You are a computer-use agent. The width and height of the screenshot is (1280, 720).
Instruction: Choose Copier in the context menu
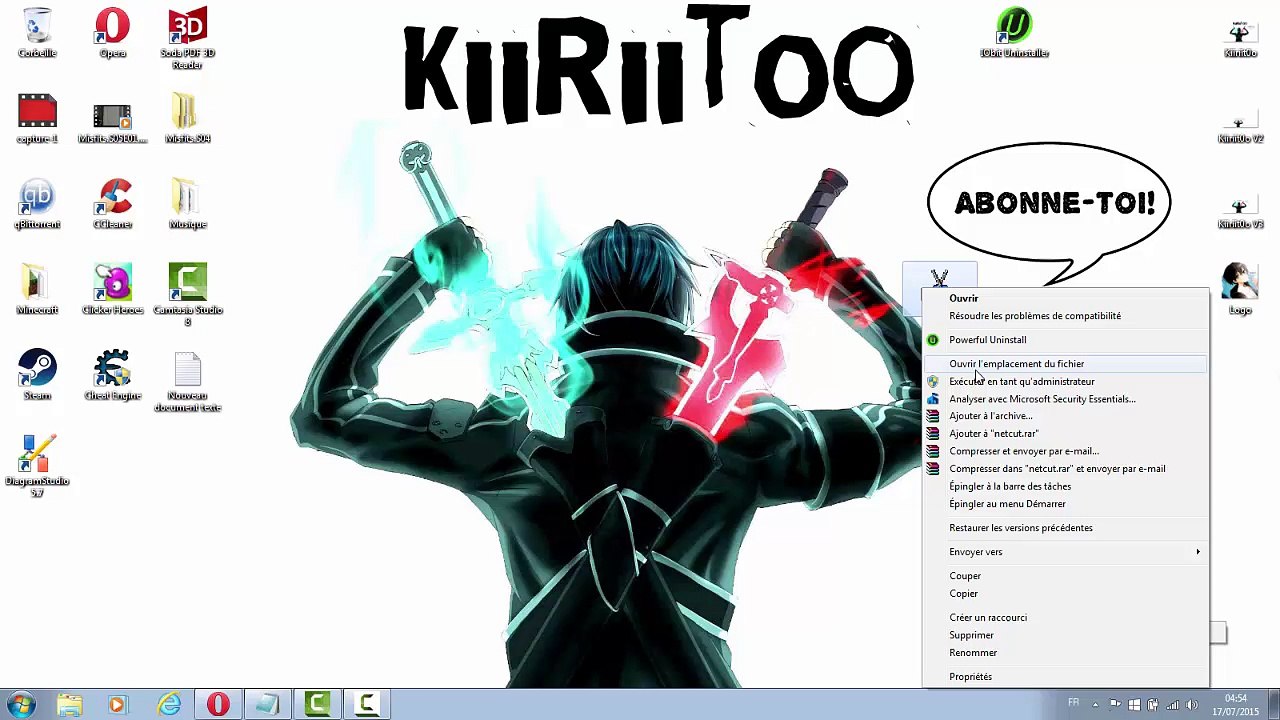(1065, 594)
